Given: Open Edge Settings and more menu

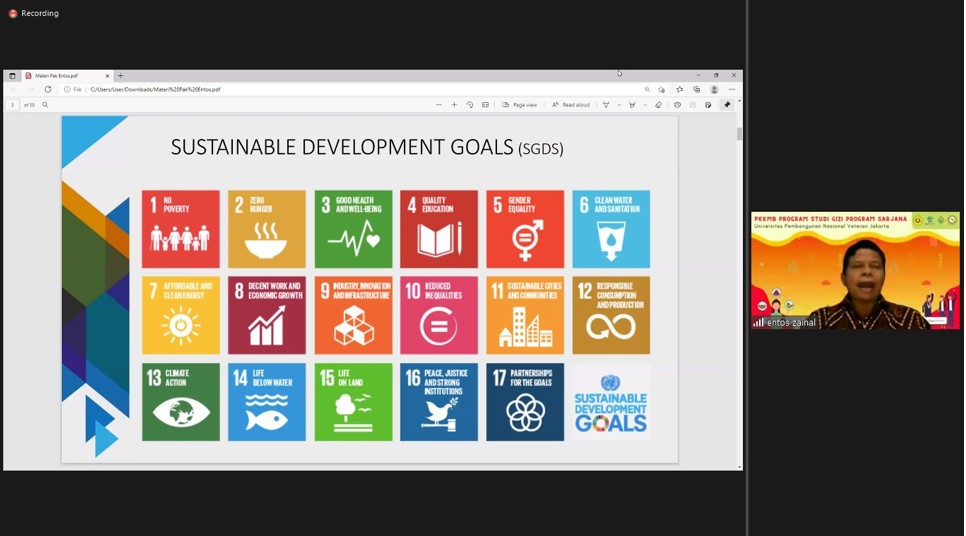Looking at the screenshot, I should [x=732, y=90].
